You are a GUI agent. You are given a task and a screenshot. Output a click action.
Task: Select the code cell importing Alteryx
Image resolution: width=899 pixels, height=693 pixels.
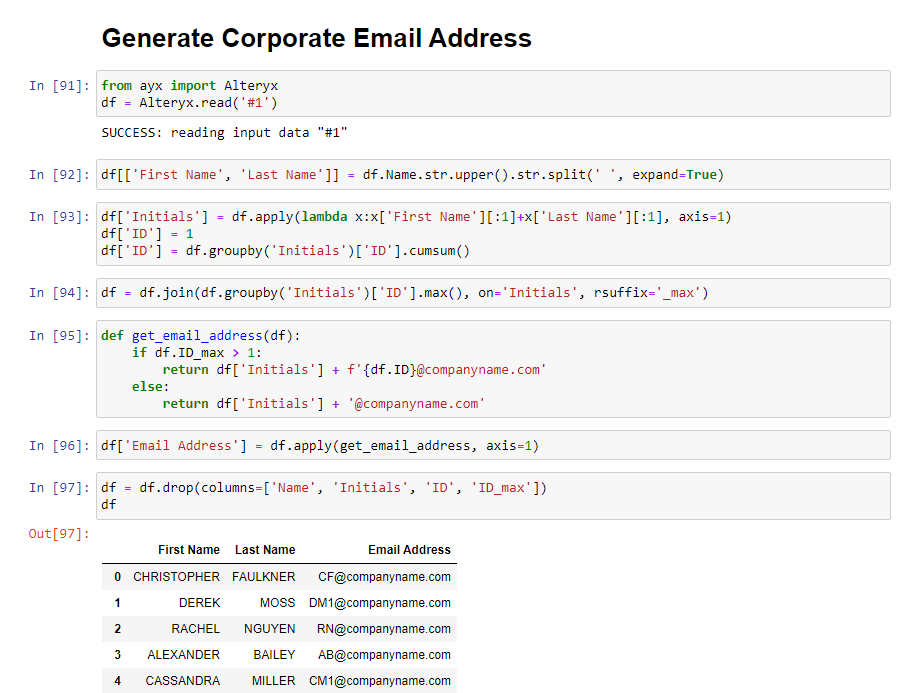point(400,94)
